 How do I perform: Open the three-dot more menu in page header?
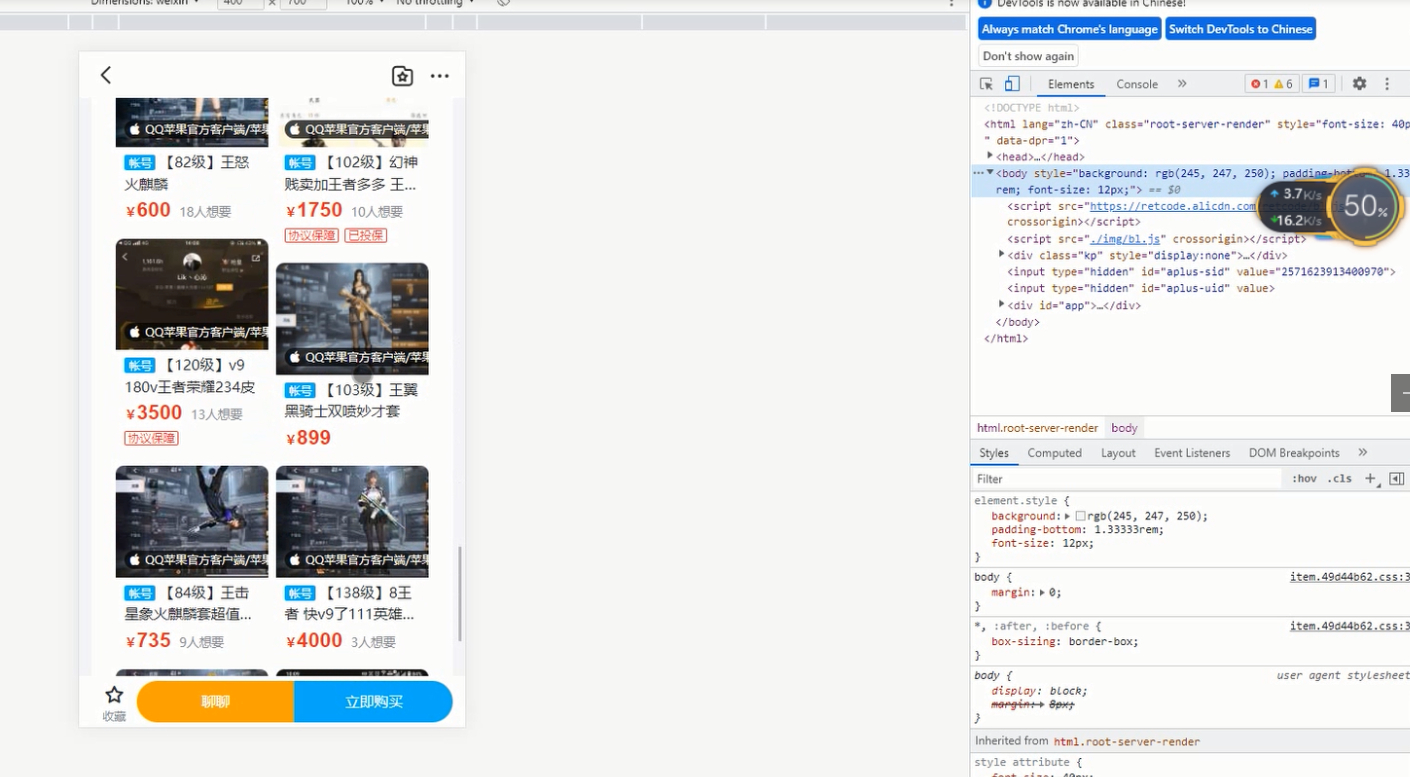click(440, 76)
